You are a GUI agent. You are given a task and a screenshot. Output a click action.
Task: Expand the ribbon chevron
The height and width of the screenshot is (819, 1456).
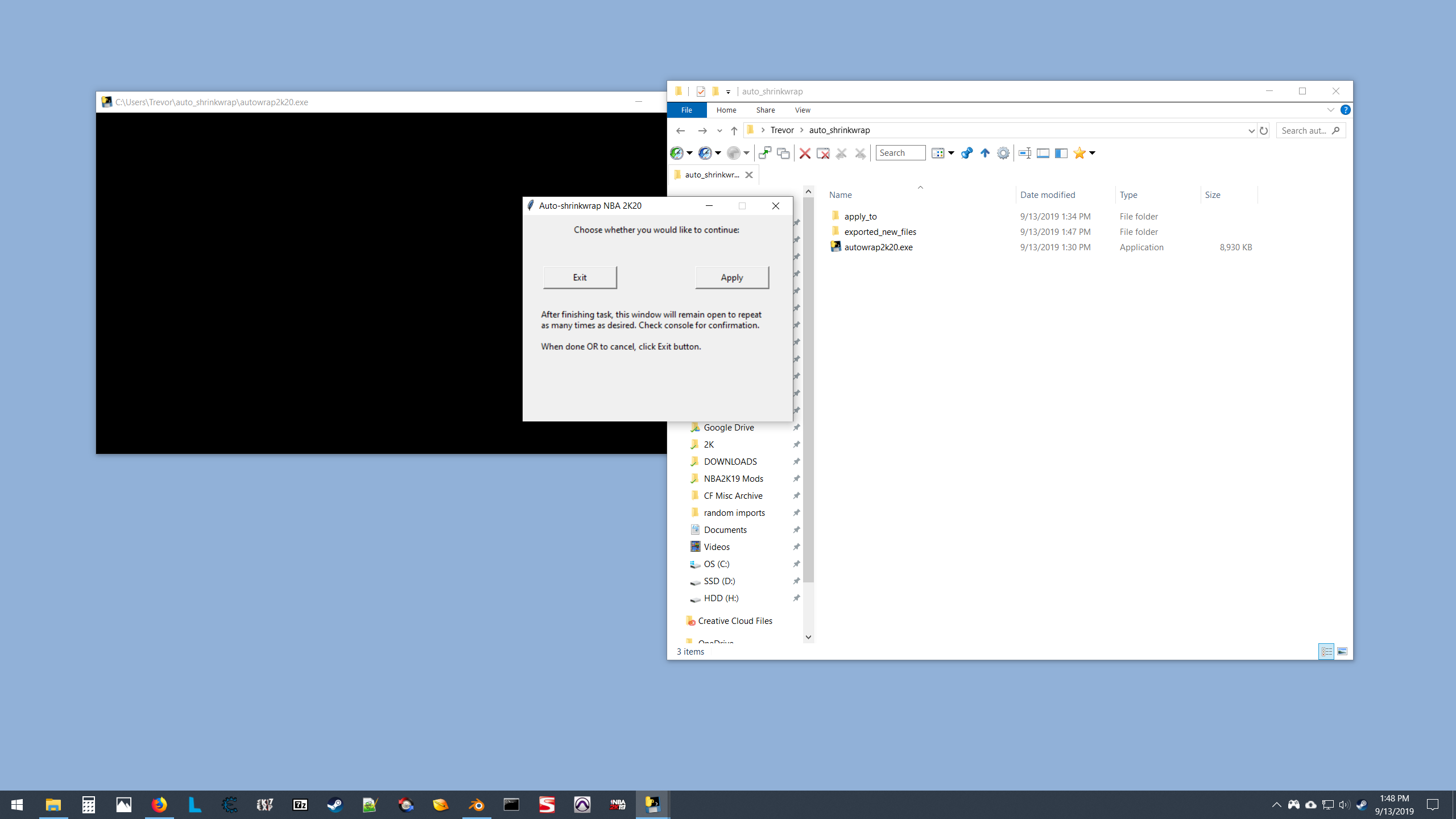pos(1330,110)
